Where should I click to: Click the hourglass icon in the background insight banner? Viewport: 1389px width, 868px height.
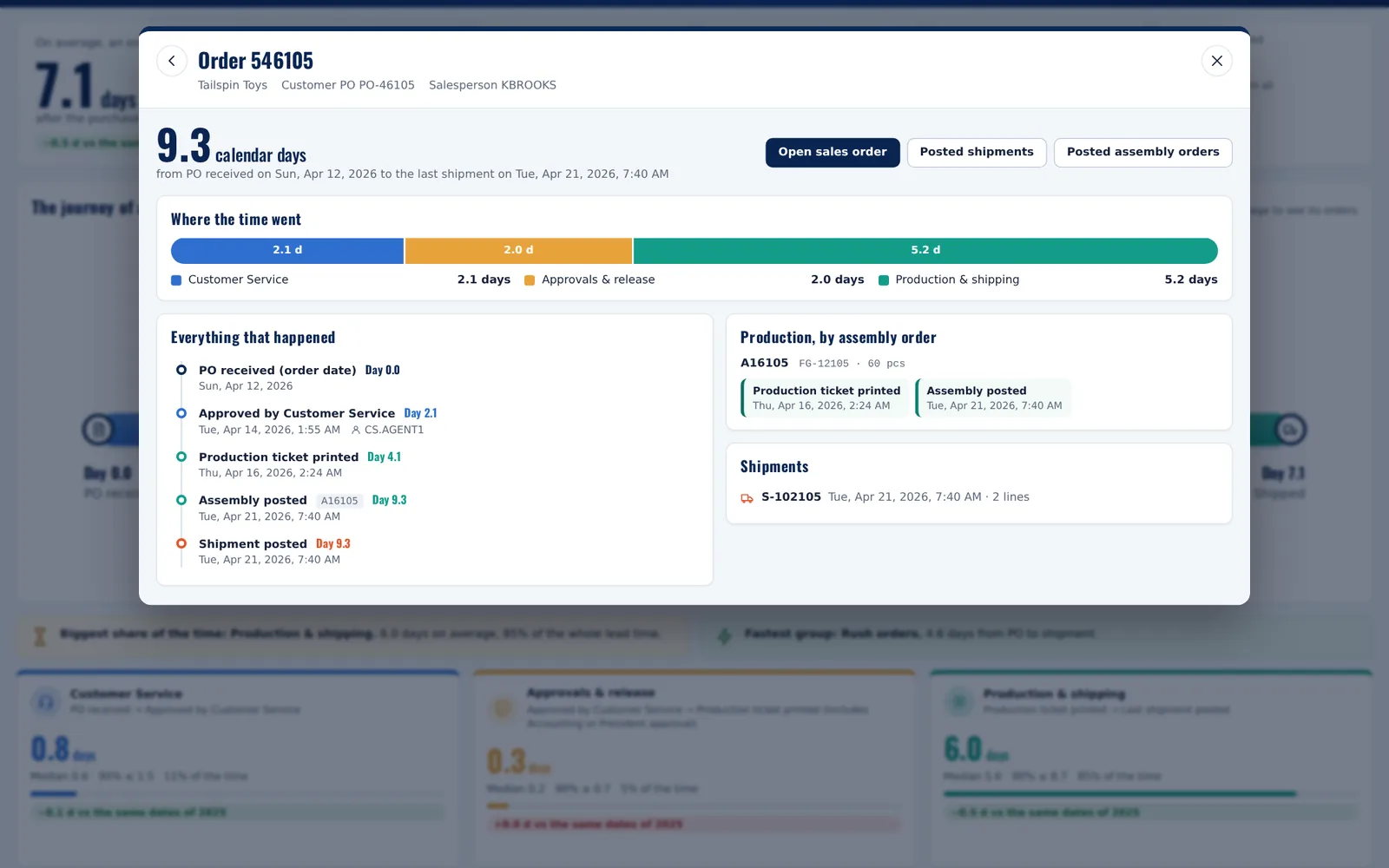[x=40, y=635]
